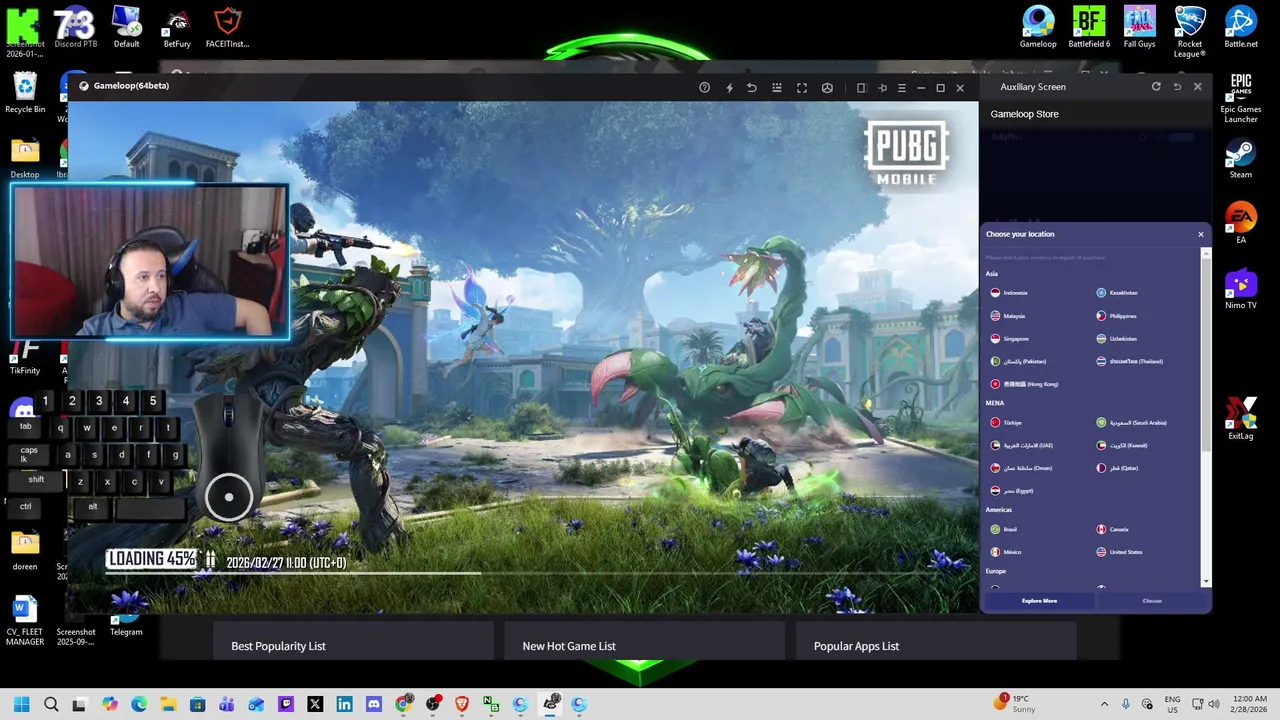Click the back arrow in Gameloop title bar
Viewport: 1280px width, 720px height.
pos(752,88)
